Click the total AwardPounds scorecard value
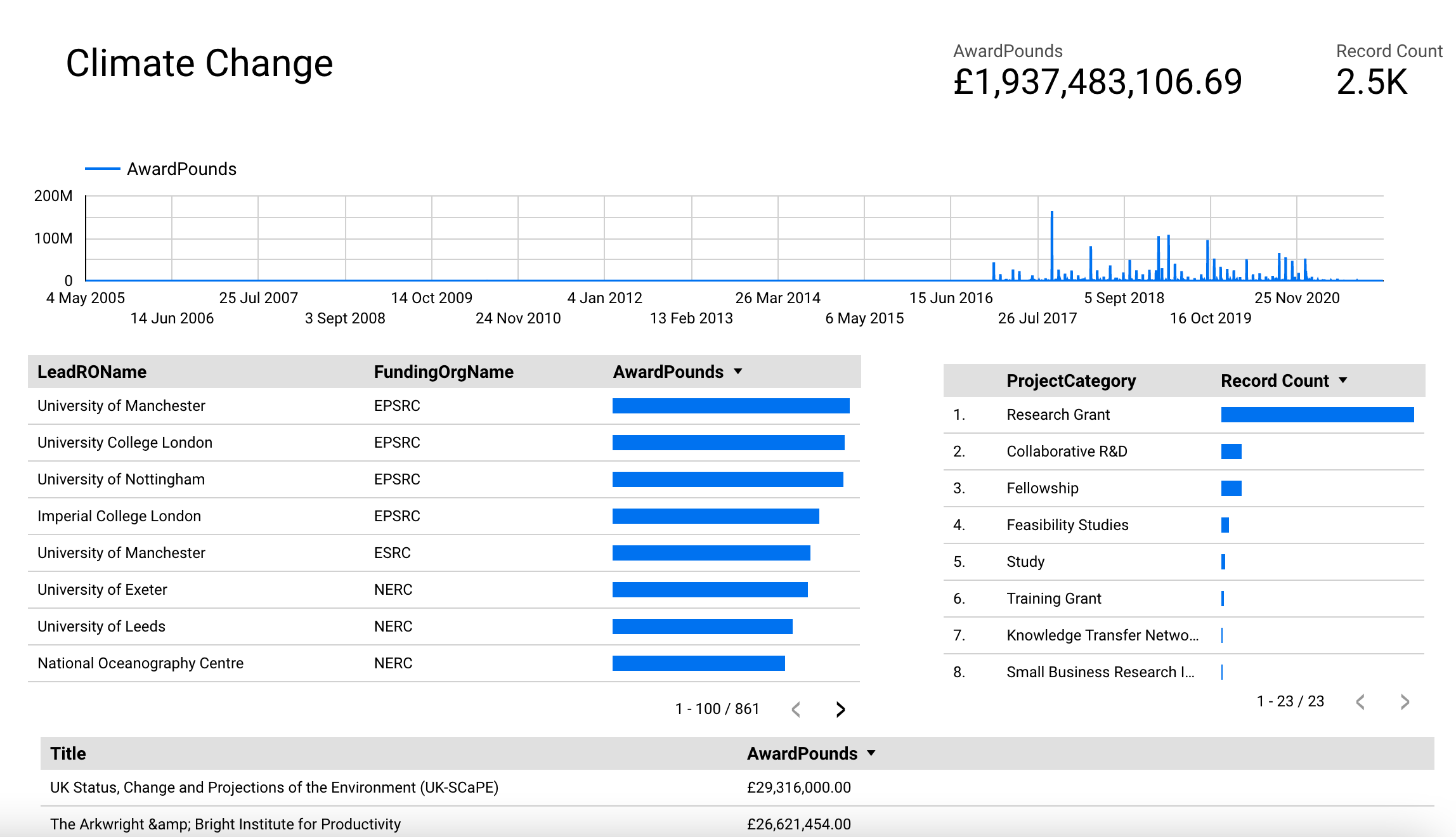The height and width of the screenshot is (837, 1456). (x=1097, y=82)
